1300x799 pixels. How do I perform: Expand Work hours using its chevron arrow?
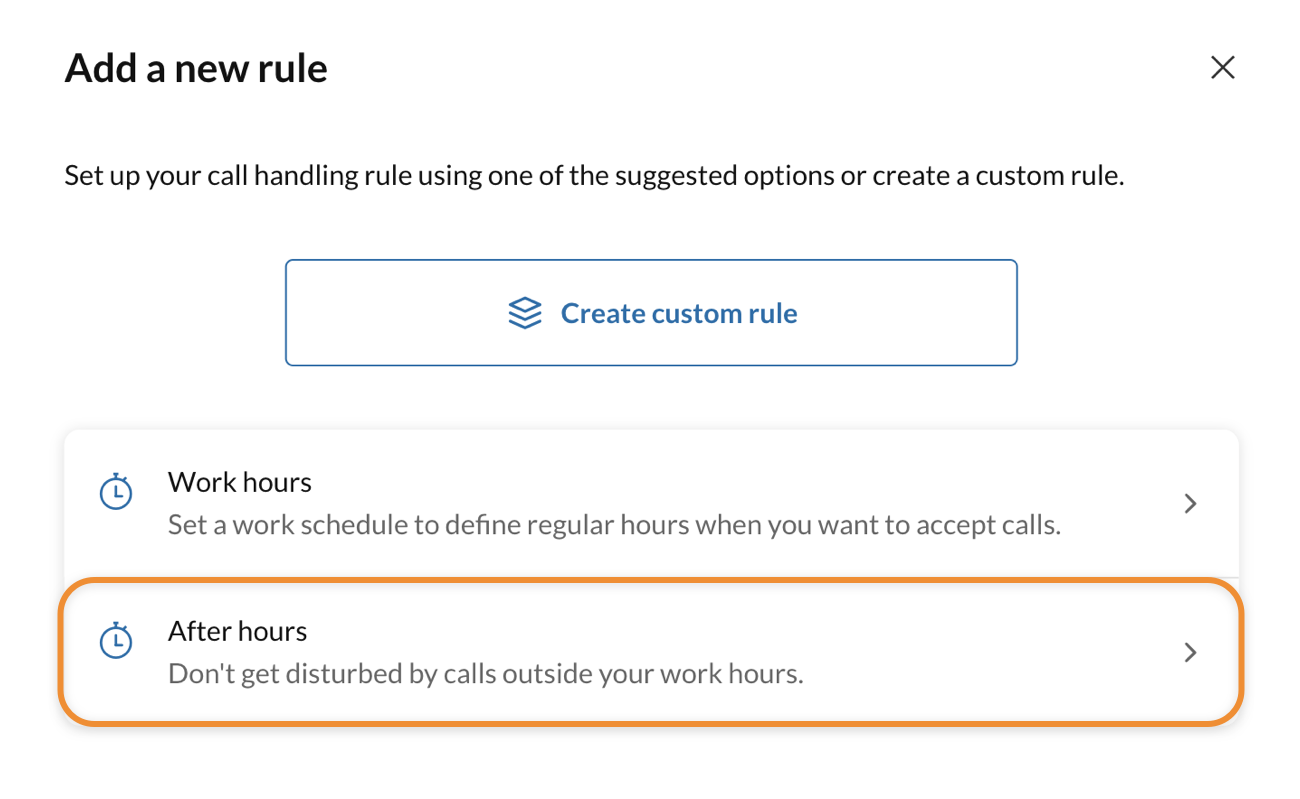pyautogui.click(x=1190, y=504)
